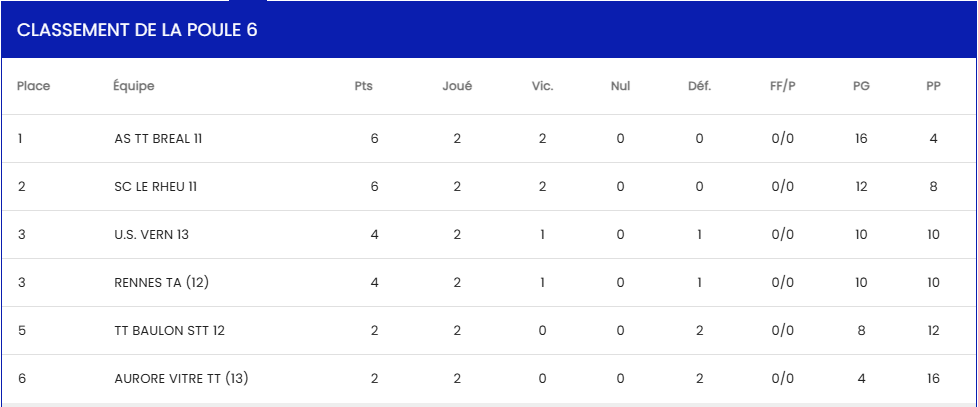Image resolution: width=978 pixels, height=407 pixels.
Task: Click the Joué column header
Action: coord(457,87)
